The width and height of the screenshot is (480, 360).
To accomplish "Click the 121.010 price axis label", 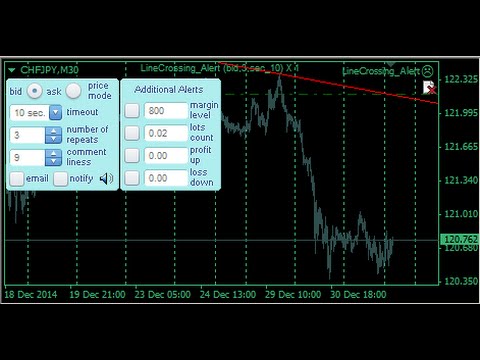I will 461,214.
